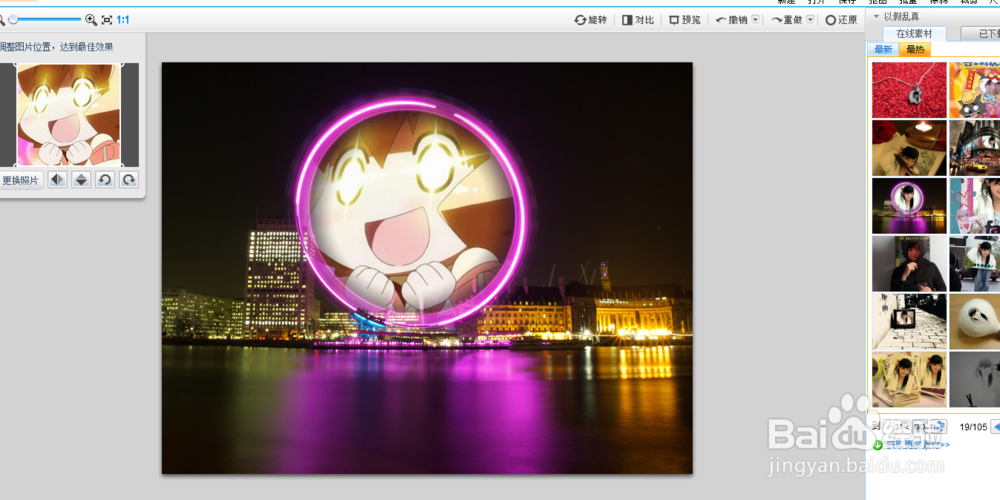Click the anime photo crop preview
This screenshot has height=500, width=1000.
click(69, 115)
